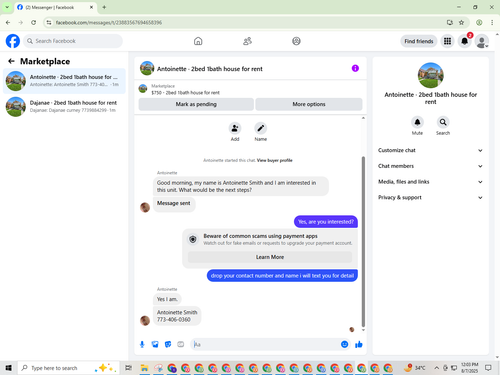Go back using the Marketplace back arrow
The height and width of the screenshot is (375, 500).
(x=11, y=61)
